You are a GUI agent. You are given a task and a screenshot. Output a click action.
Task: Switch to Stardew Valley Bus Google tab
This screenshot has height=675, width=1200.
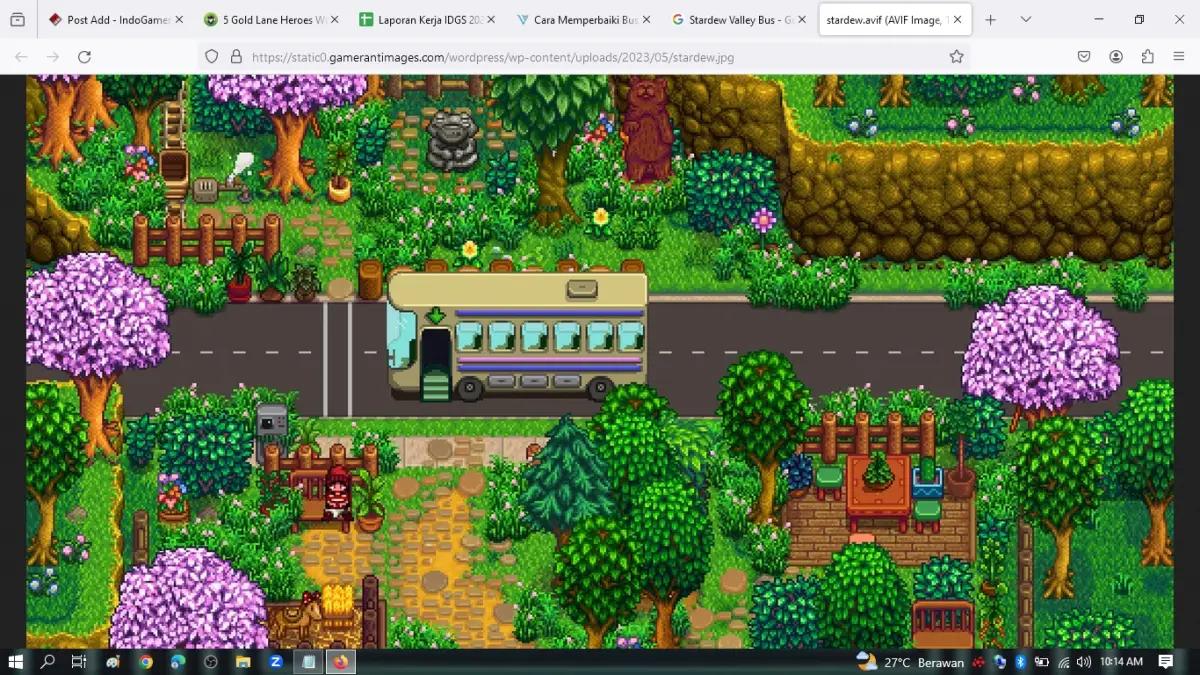(738, 19)
